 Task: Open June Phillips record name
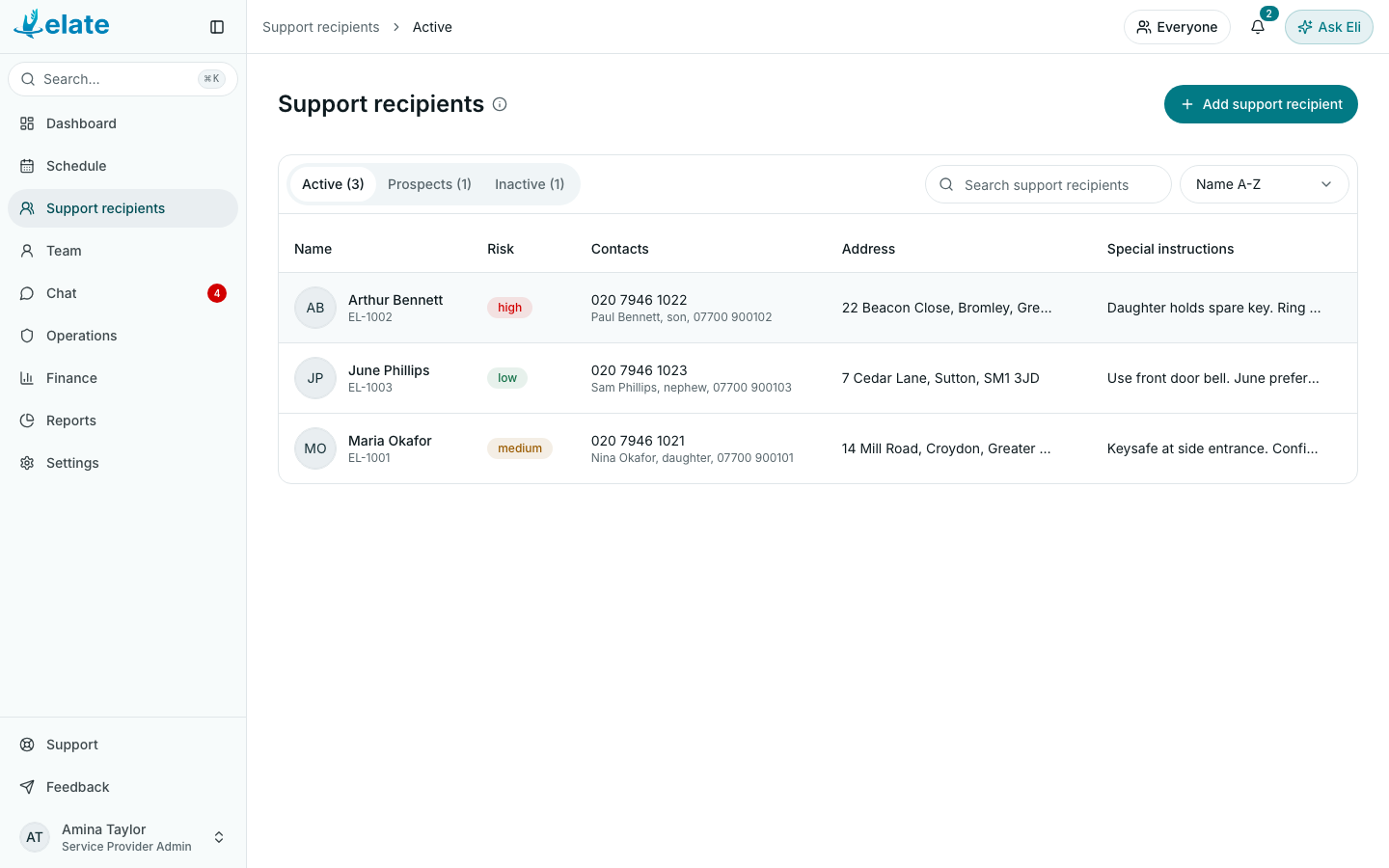click(x=389, y=370)
